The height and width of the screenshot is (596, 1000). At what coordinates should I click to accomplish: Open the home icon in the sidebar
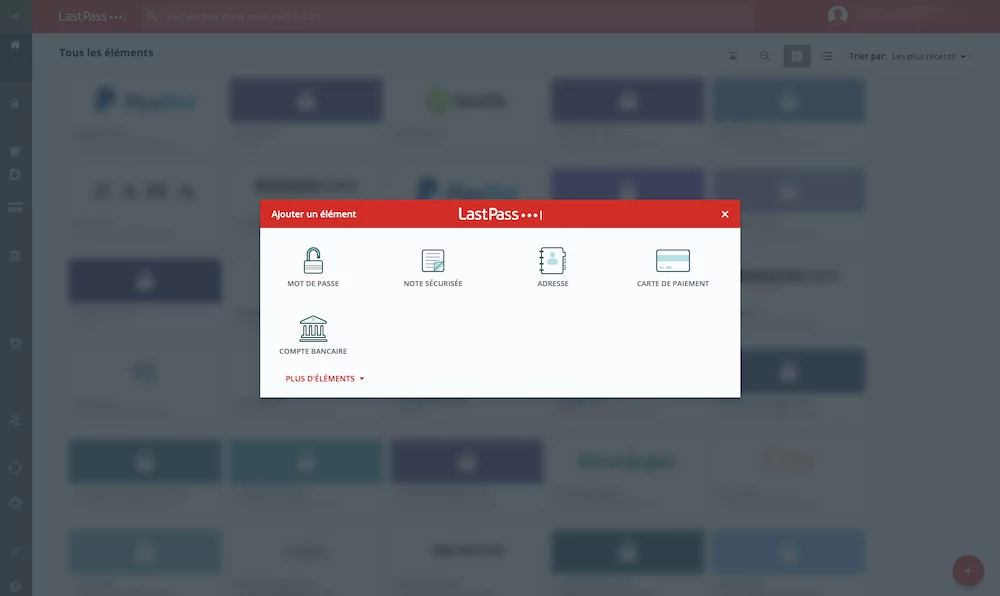click(x=15, y=45)
